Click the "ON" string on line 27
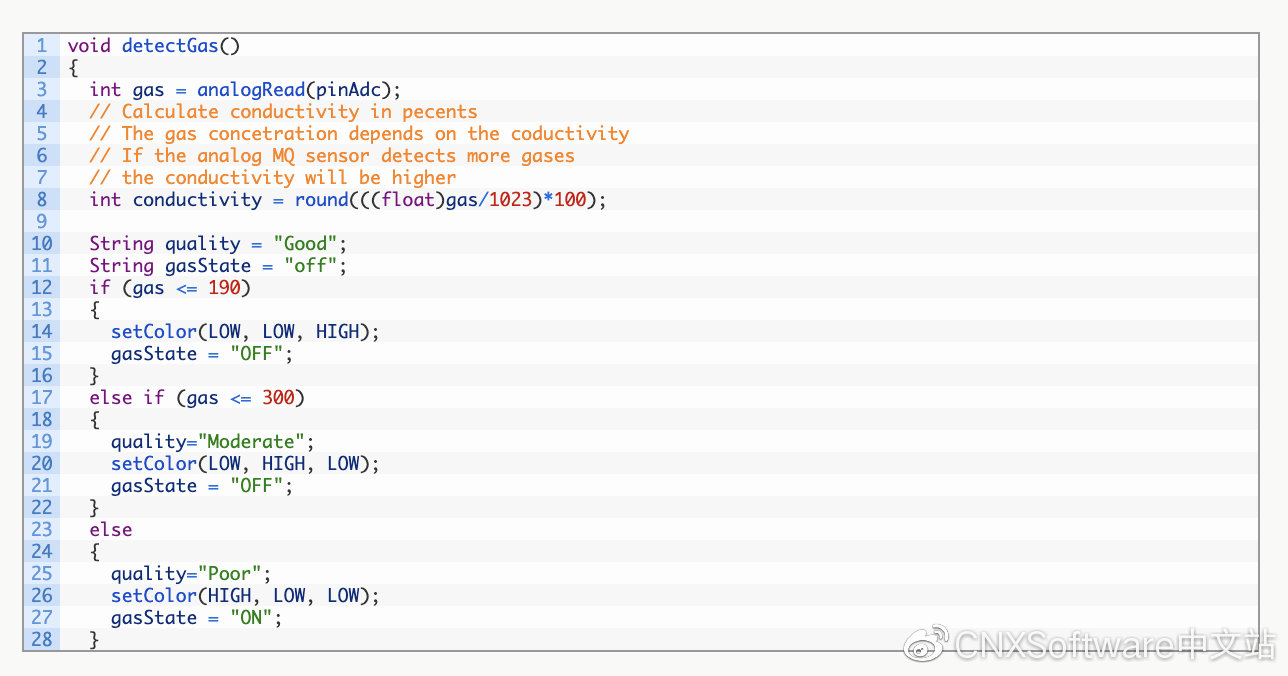This screenshot has width=1288, height=676. coord(251,618)
